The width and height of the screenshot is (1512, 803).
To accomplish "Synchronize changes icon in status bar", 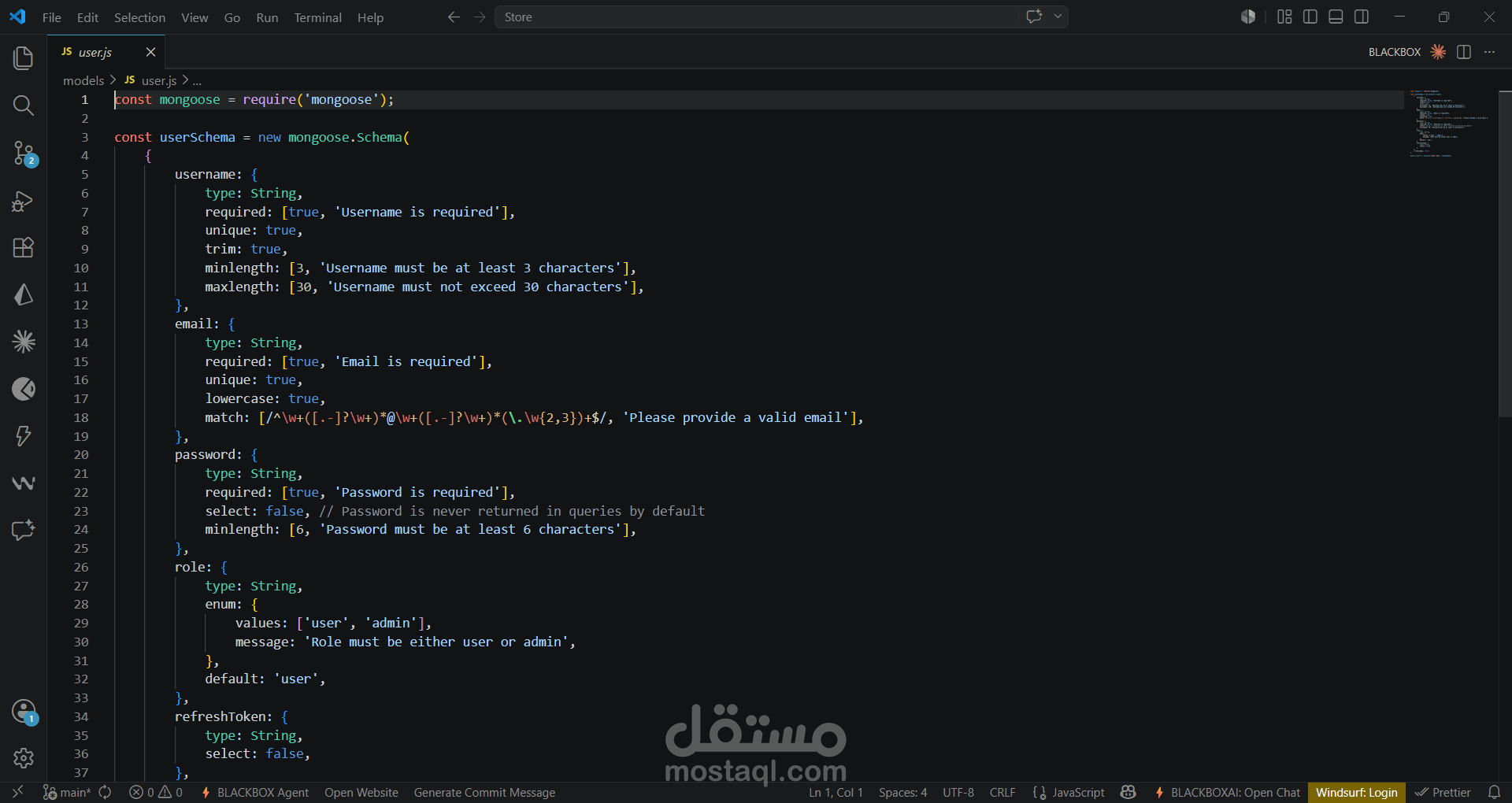I will 106,792.
